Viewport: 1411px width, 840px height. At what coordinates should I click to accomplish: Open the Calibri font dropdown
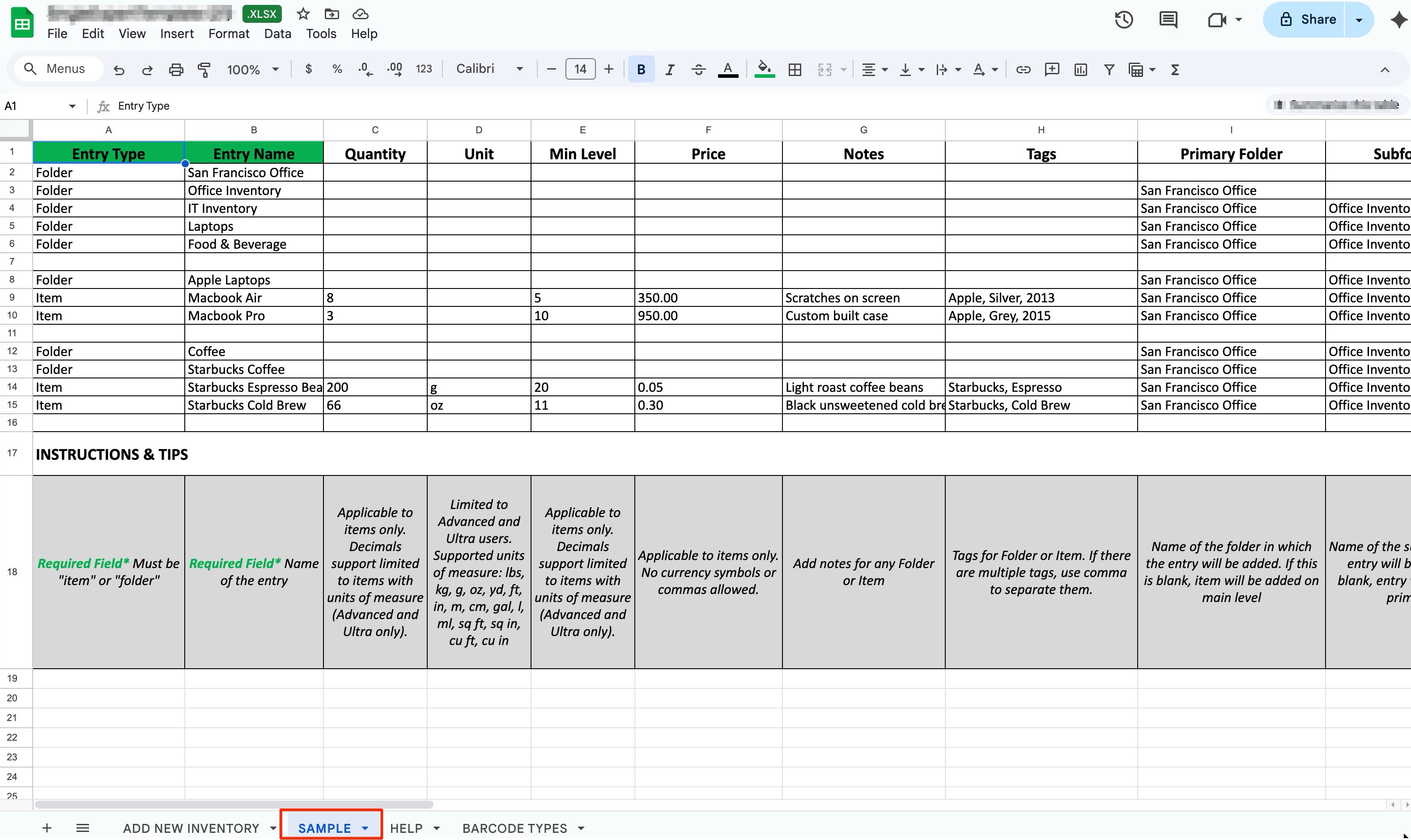tap(489, 69)
